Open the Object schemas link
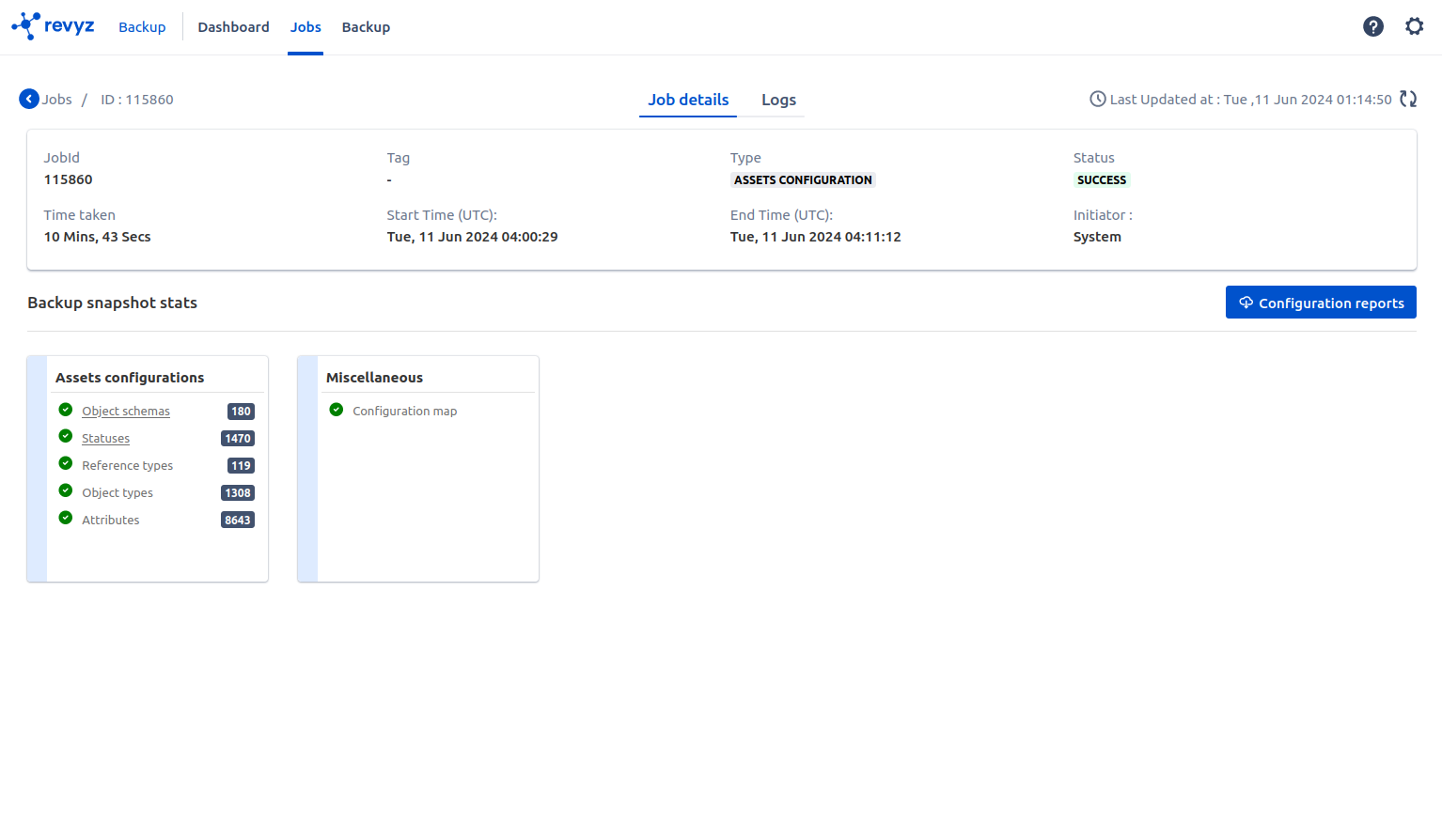 point(126,412)
